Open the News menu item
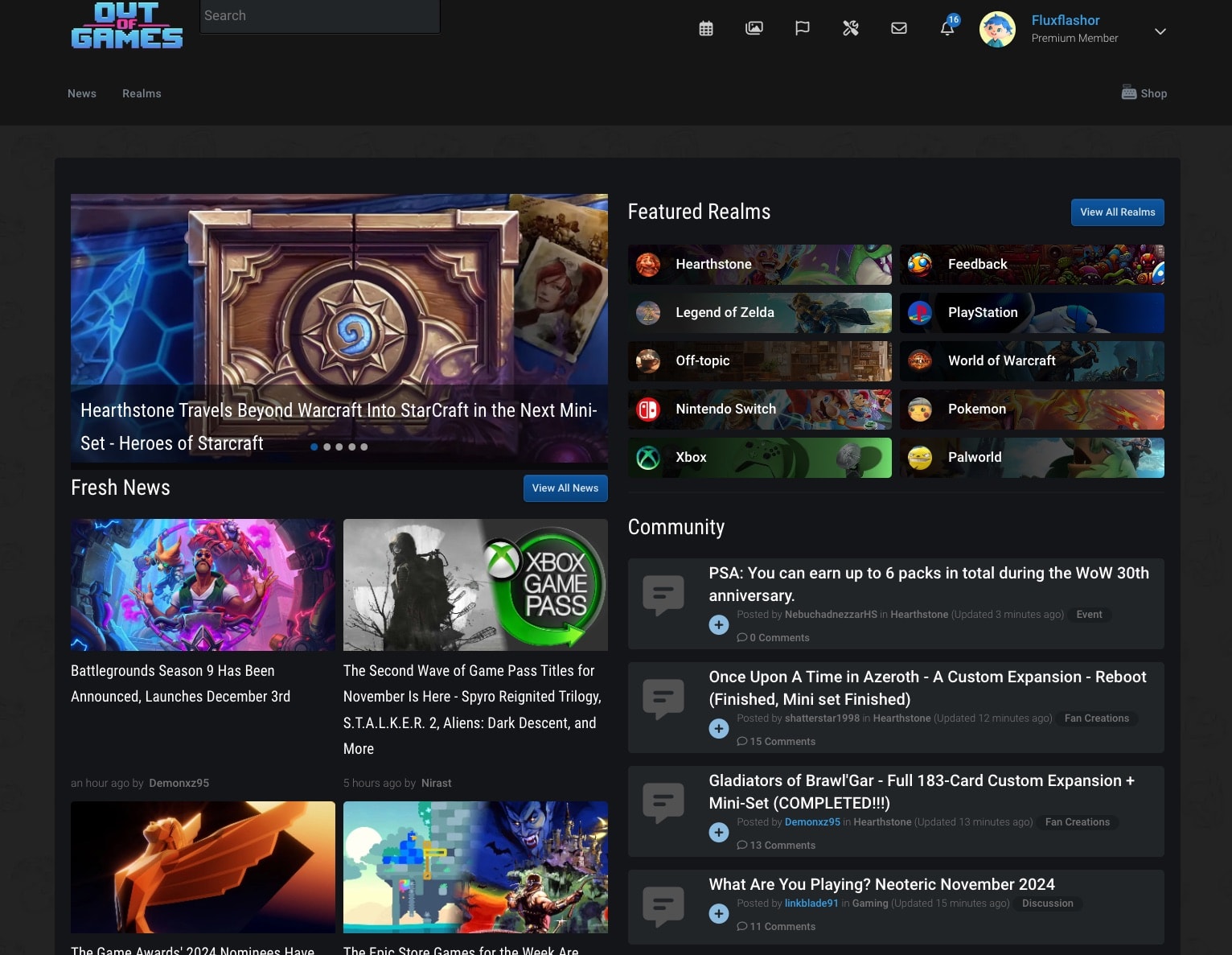 point(82,93)
